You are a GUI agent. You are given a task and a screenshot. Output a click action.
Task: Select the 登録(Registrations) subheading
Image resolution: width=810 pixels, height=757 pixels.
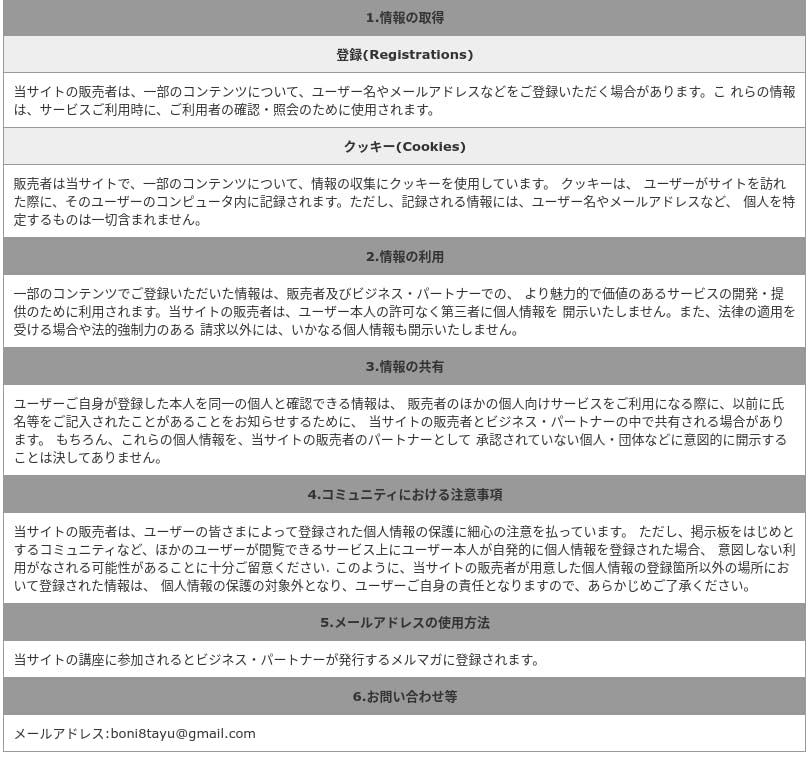coord(404,55)
